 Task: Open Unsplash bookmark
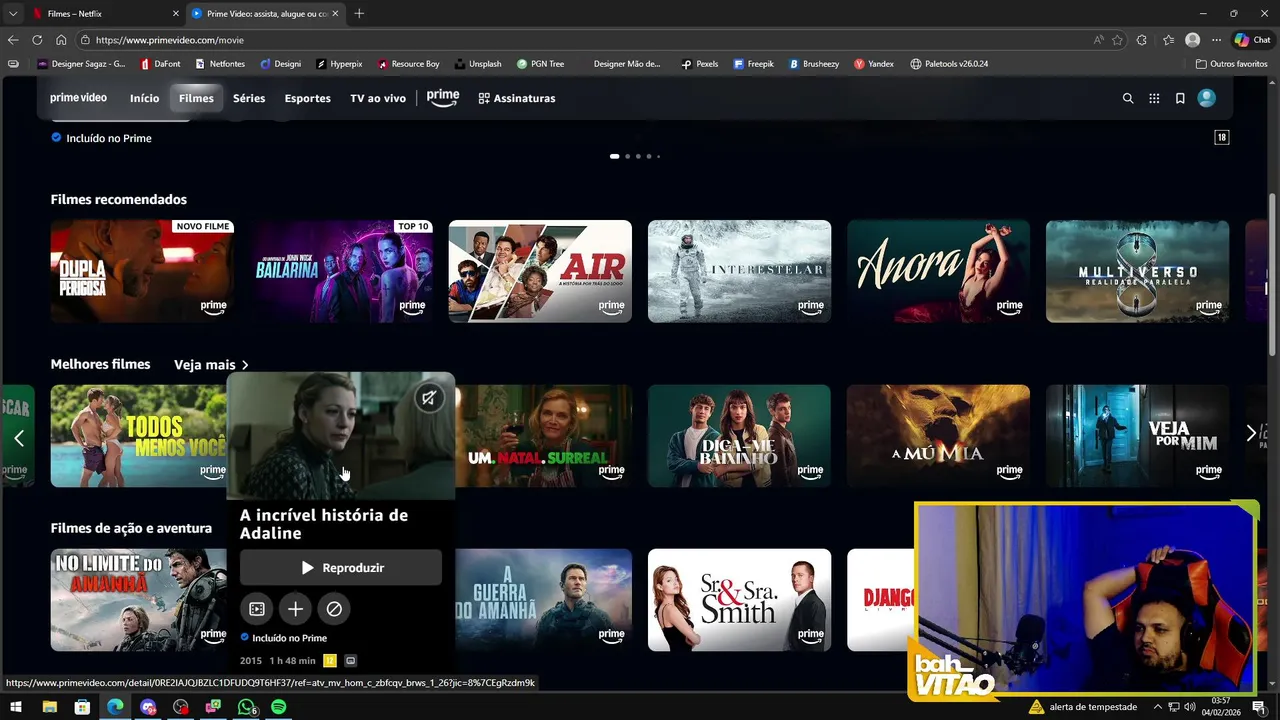(x=476, y=64)
